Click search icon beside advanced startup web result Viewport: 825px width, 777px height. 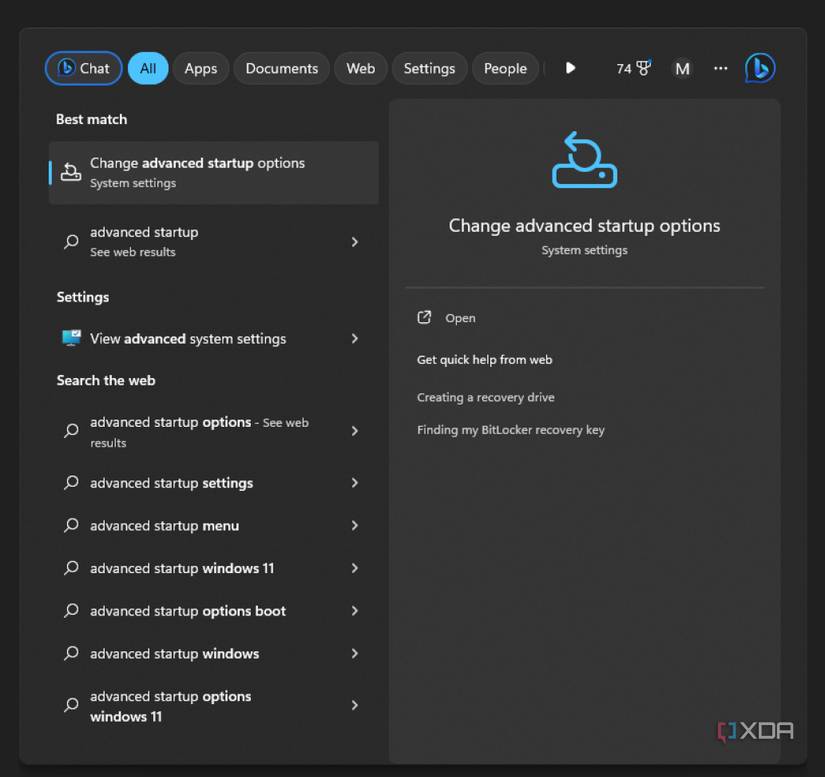pyautogui.click(x=71, y=241)
